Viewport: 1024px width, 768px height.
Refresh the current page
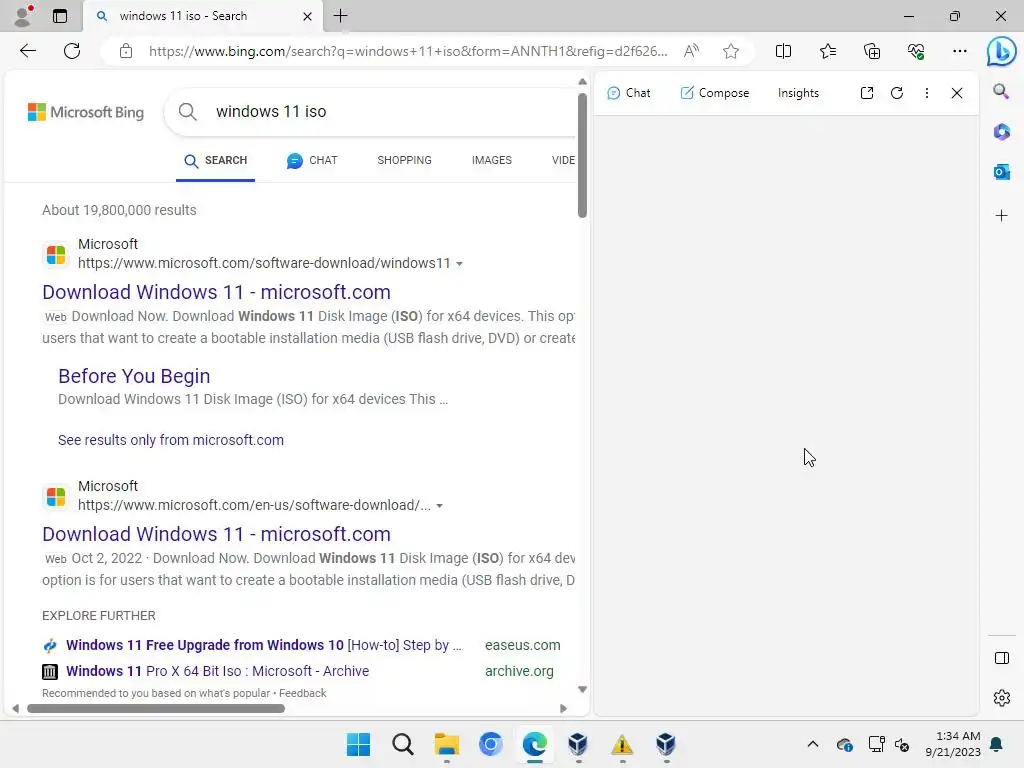pos(72,51)
